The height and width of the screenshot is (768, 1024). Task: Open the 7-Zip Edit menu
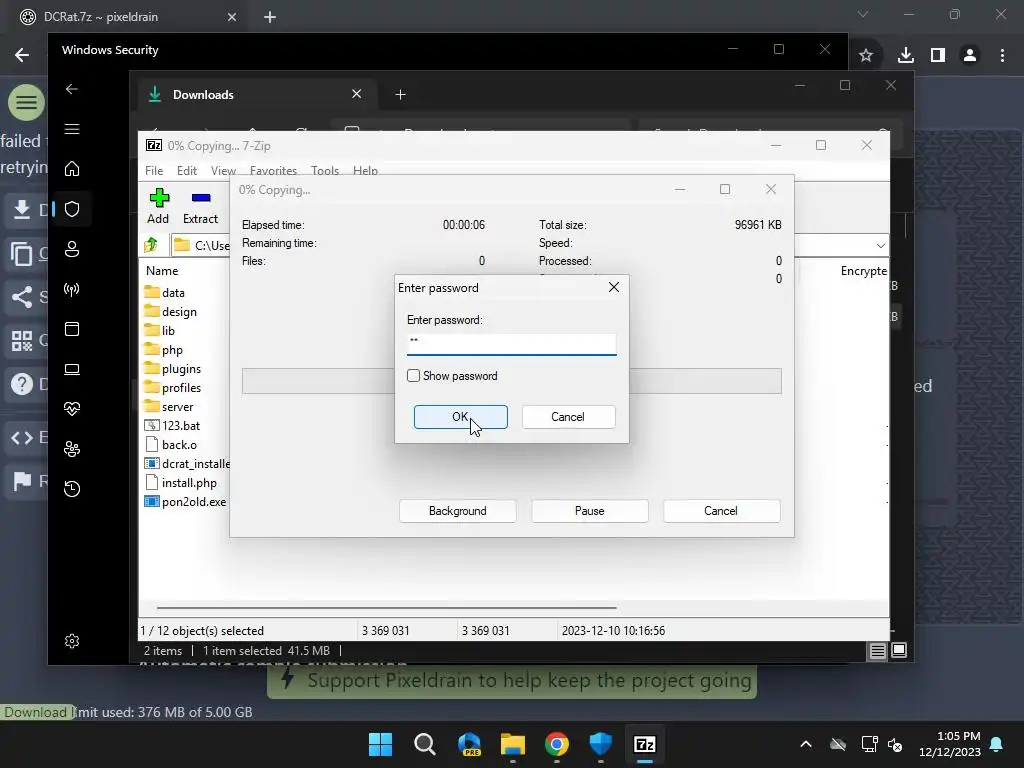(x=187, y=170)
